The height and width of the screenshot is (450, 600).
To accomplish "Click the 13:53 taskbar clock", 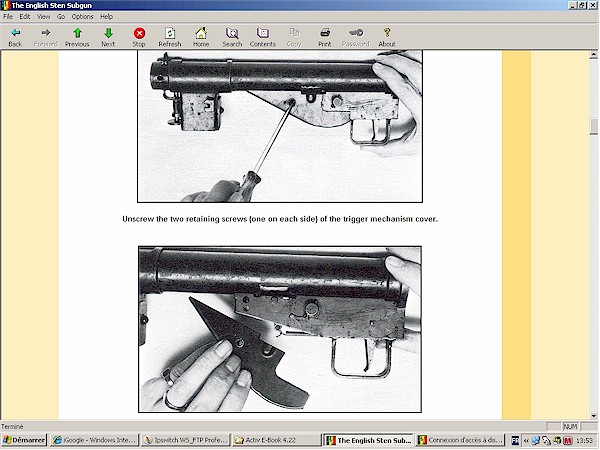I will tap(584, 440).
